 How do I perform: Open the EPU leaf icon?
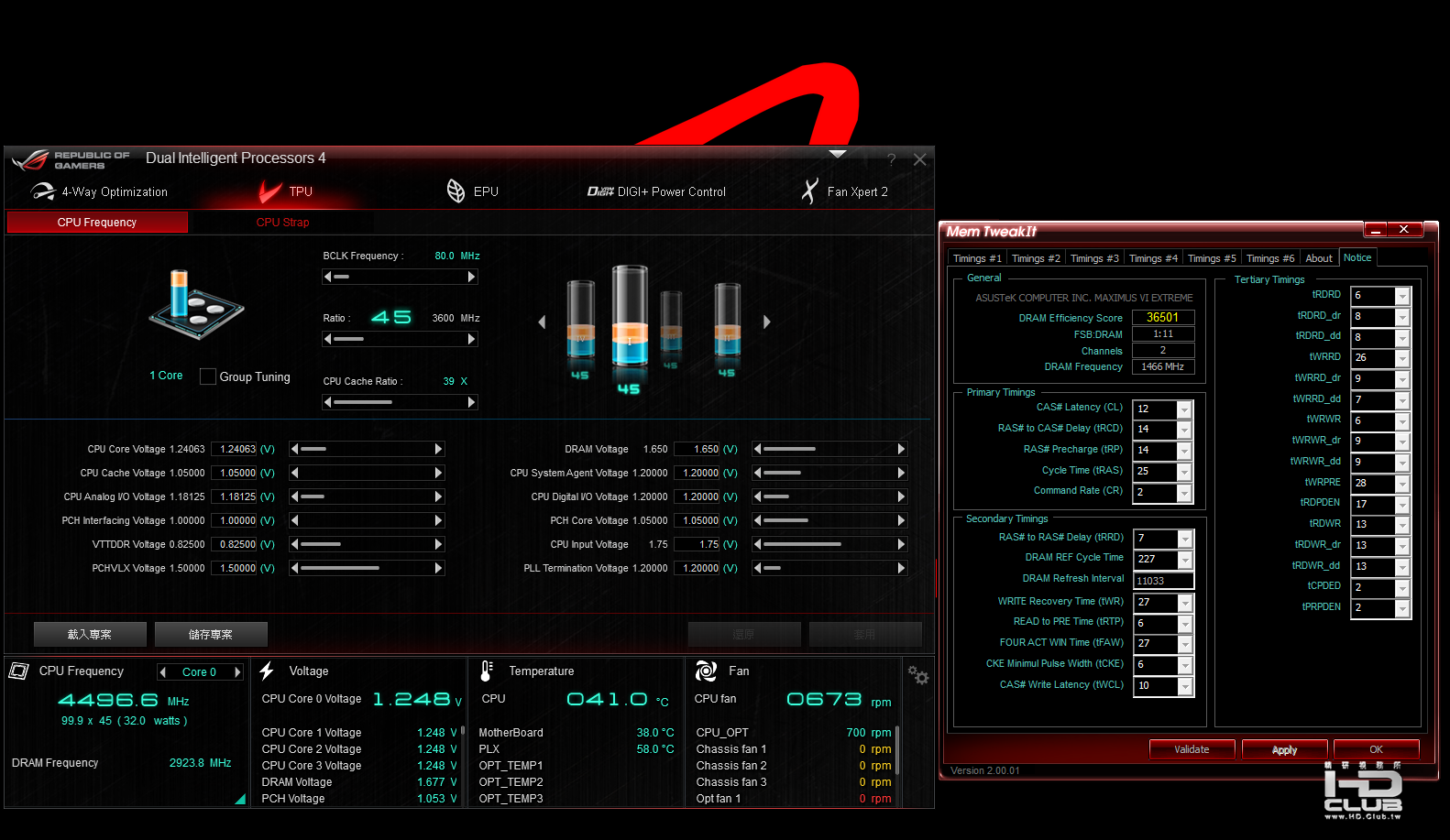pyautogui.click(x=456, y=191)
